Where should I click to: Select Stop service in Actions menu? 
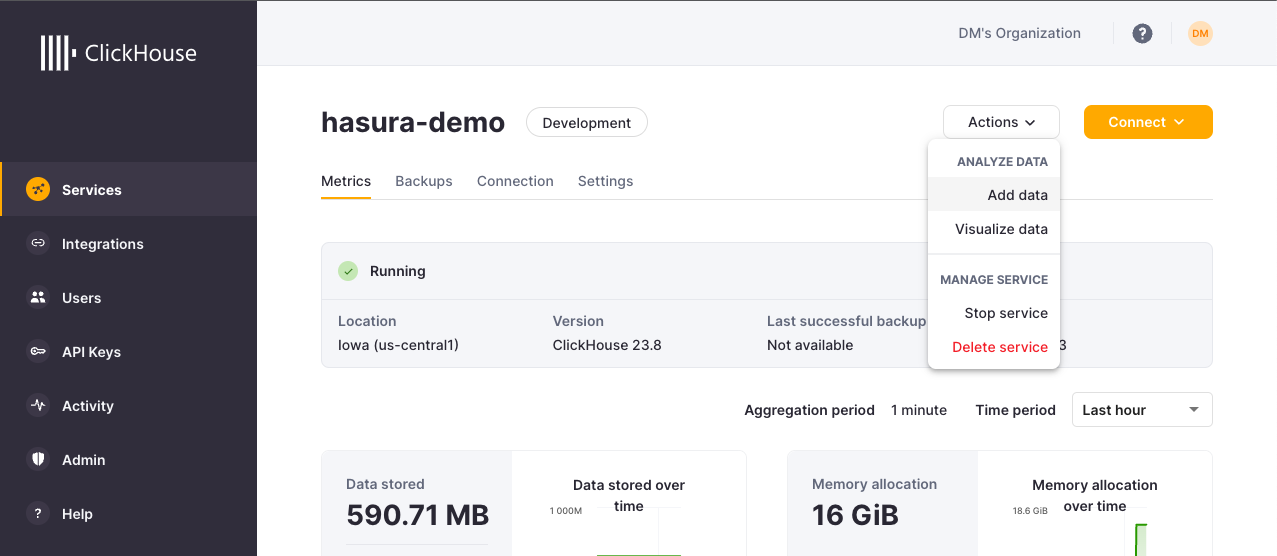click(x=994, y=313)
